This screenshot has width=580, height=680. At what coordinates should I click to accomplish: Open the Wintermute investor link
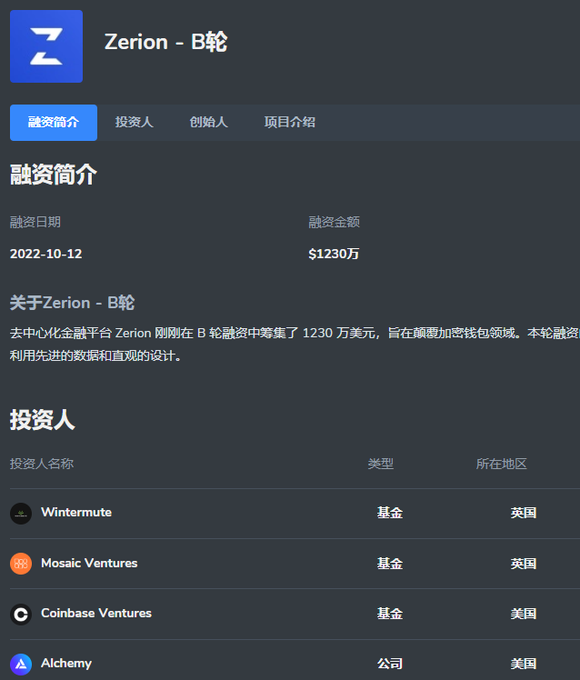pyautogui.click(x=76, y=512)
